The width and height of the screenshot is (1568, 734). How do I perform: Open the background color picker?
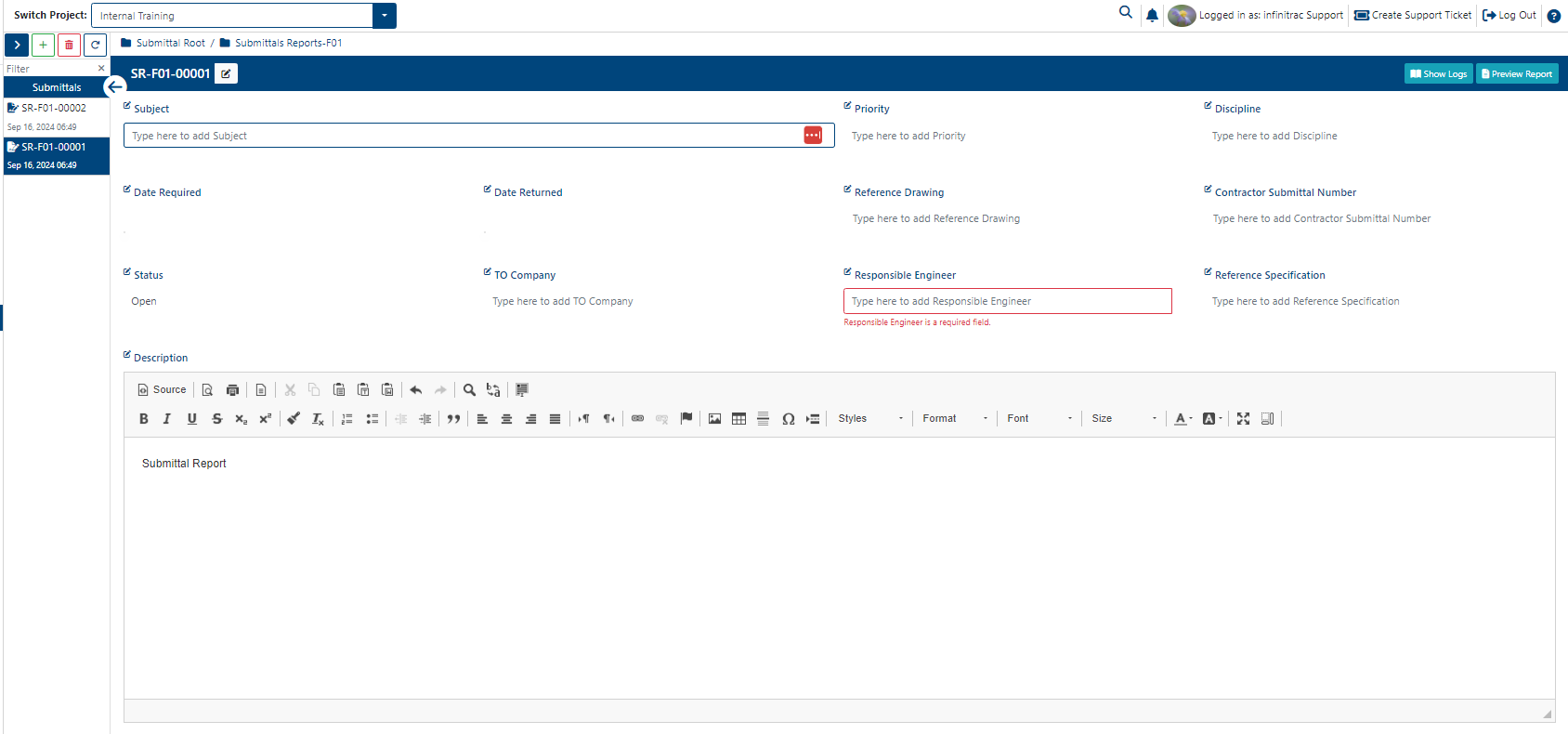pyautogui.click(x=1212, y=419)
